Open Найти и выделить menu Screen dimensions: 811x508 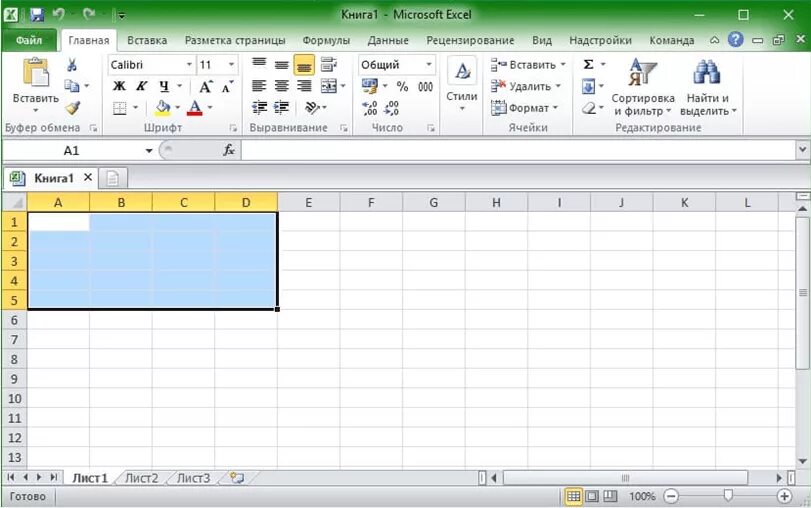coord(708,87)
